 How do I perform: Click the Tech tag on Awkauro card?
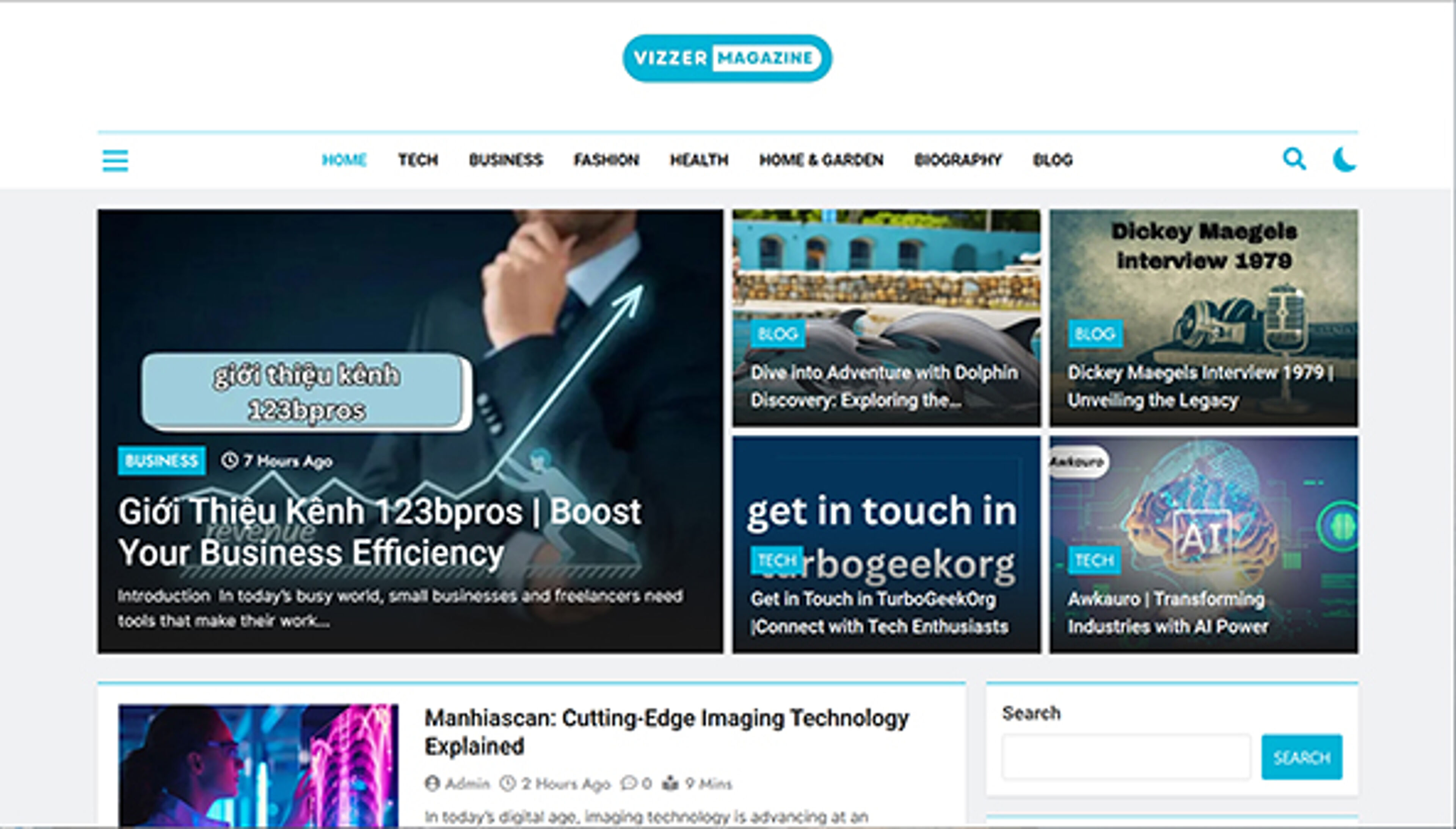(x=1094, y=561)
